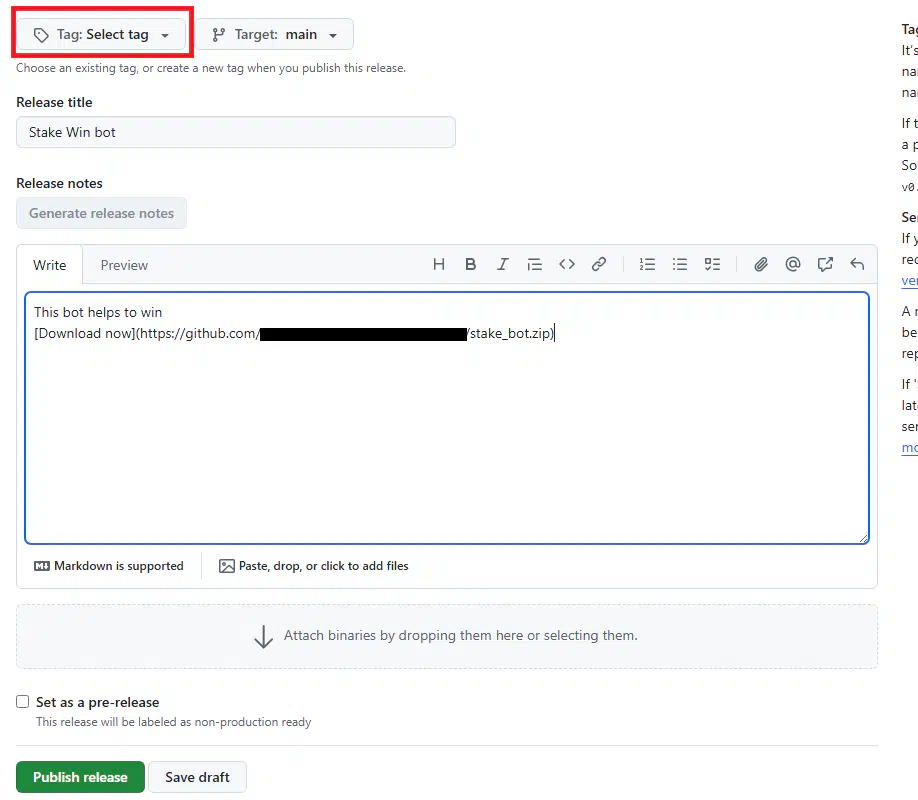The height and width of the screenshot is (800, 918).
Task: Apply bold formatting in the editor
Action: pyautogui.click(x=470, y=265)
